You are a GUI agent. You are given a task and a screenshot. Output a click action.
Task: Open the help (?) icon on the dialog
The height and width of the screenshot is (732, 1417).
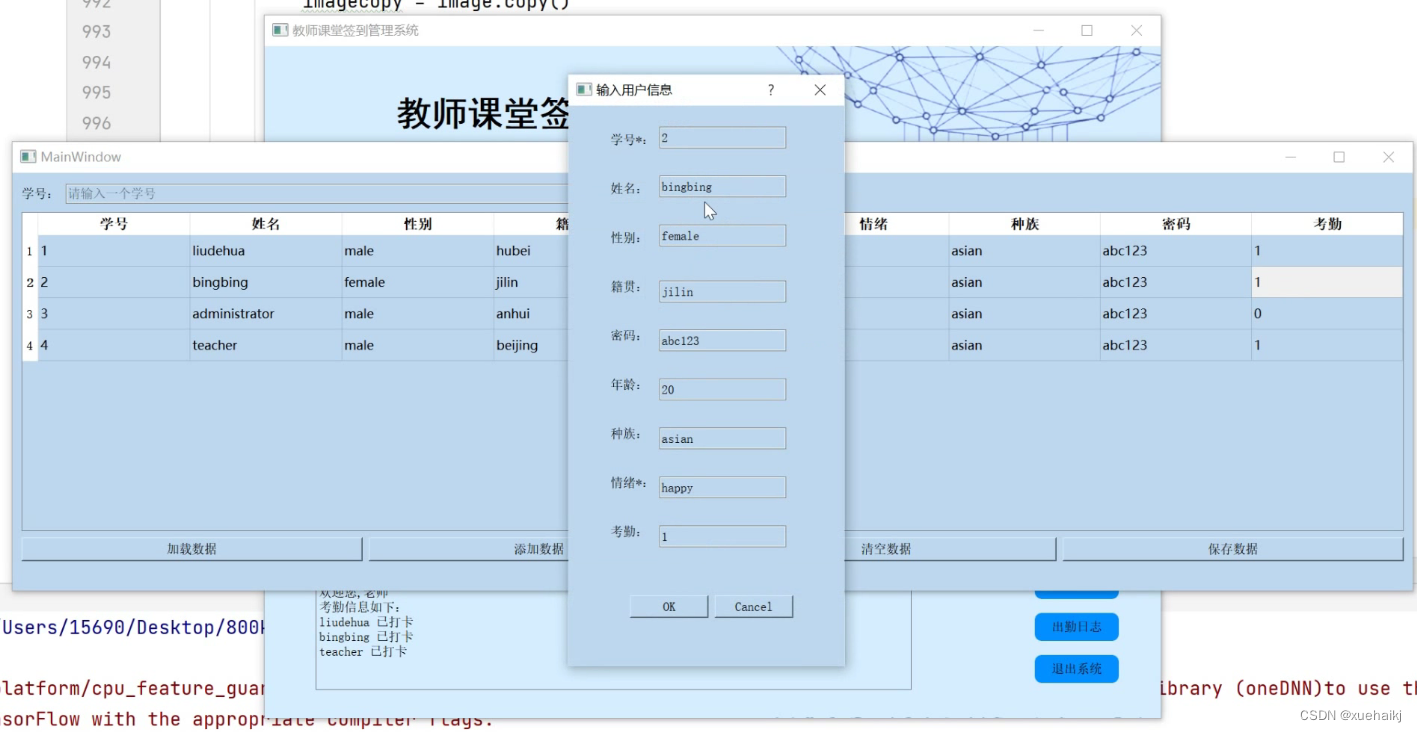(x=770, y=89)
